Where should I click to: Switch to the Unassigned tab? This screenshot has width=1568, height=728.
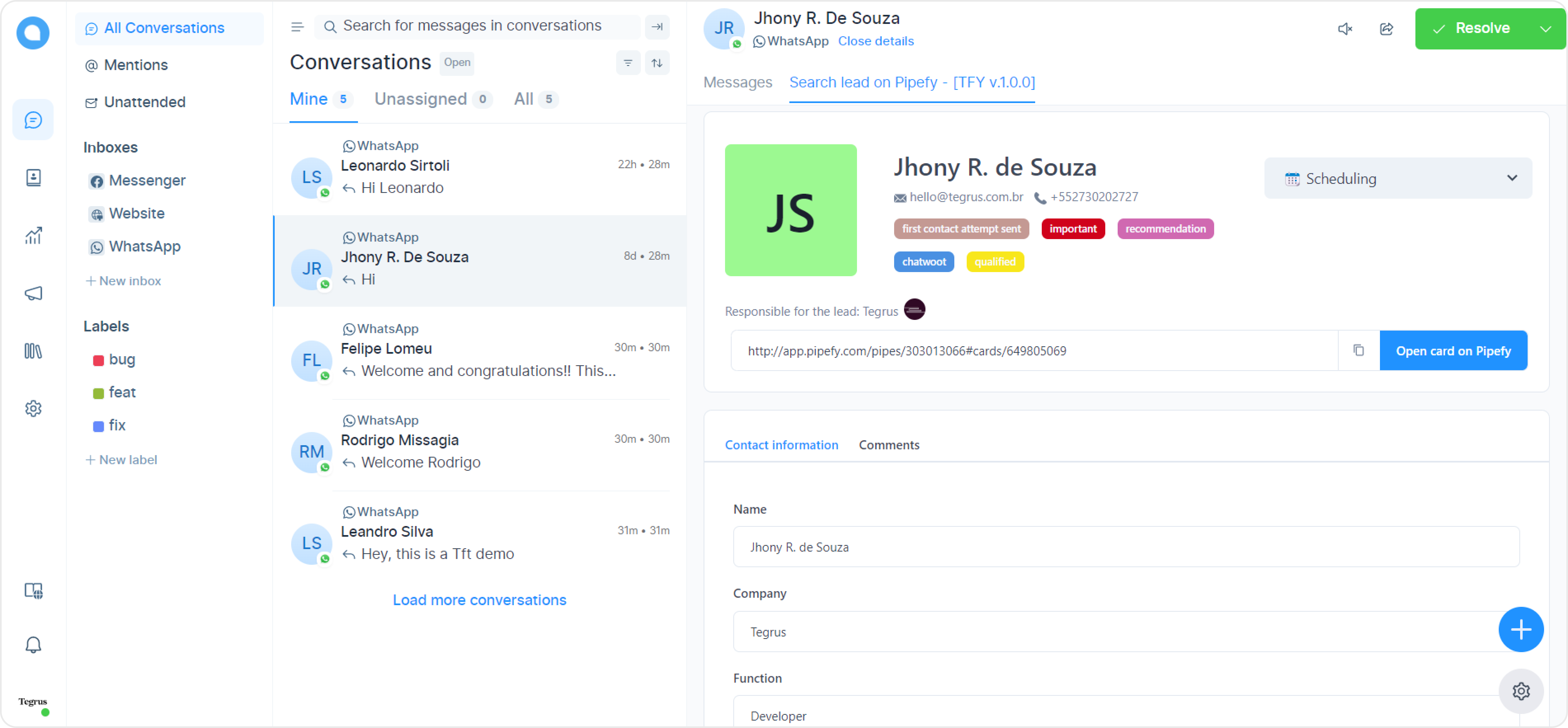(433, 99)
